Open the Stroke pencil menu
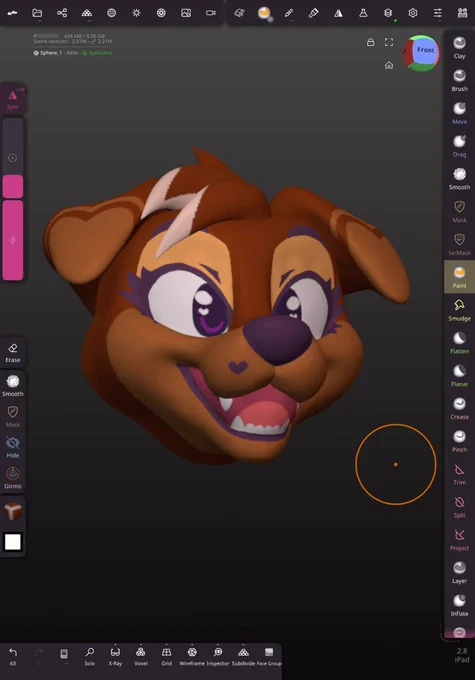 (x=288, y=13)
